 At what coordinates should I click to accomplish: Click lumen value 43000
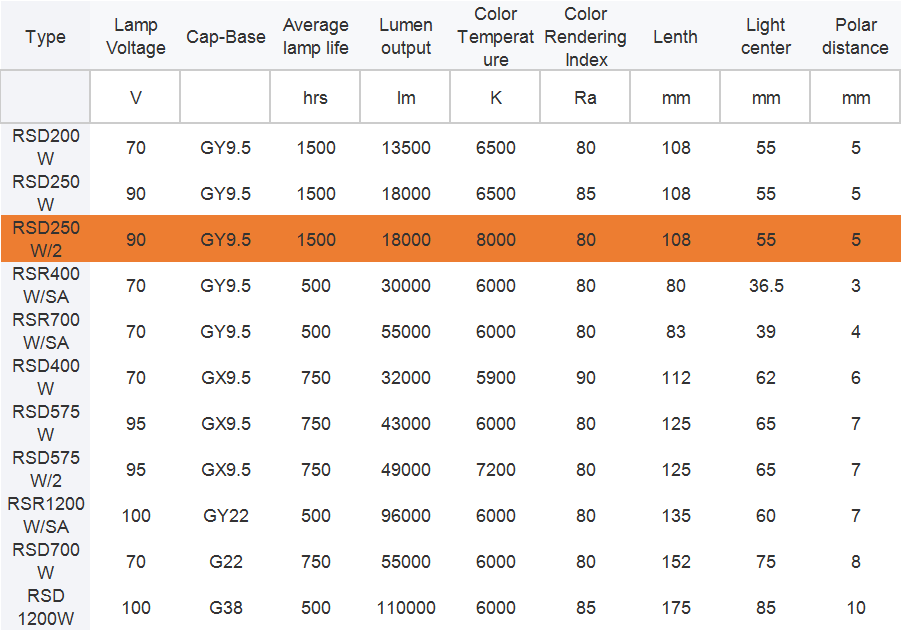[406, 424]
